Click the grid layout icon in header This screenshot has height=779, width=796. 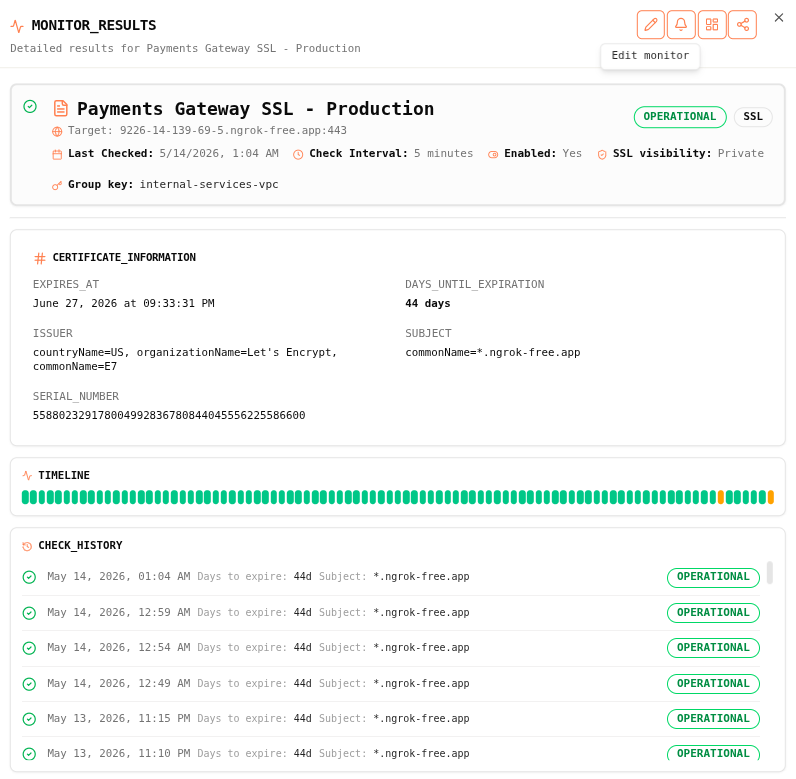click(x=712, y=24)
